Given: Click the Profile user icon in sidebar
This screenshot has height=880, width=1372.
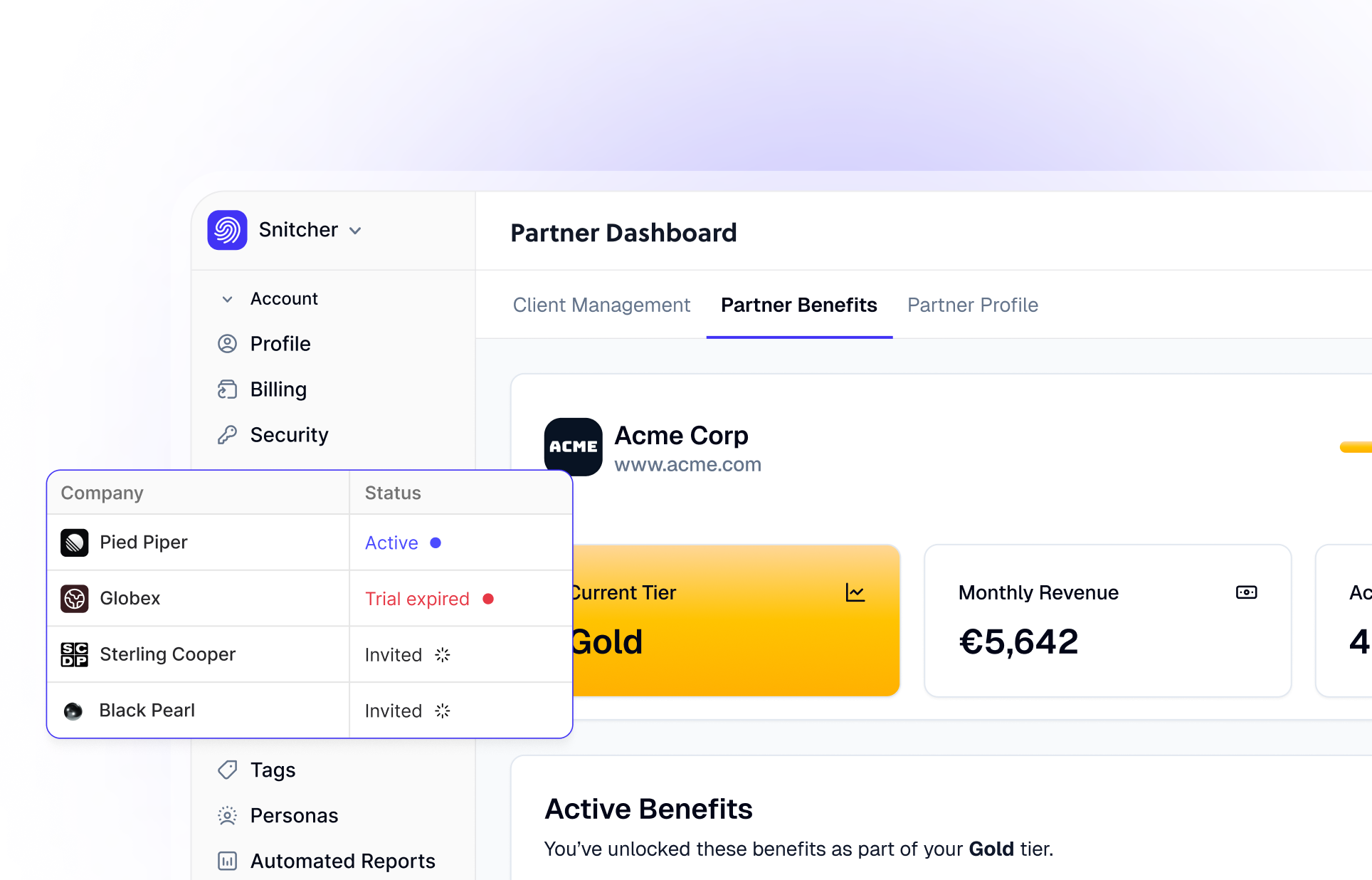Looking at the screenshot, I should pos(227,344).
